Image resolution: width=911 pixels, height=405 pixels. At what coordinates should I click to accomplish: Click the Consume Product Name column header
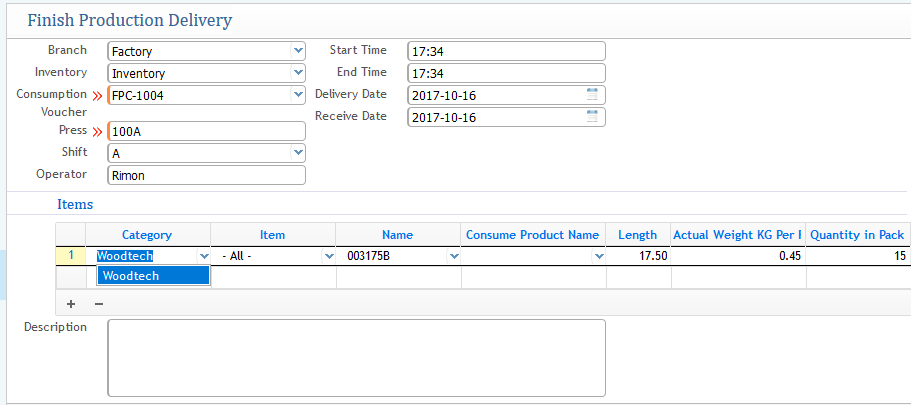532,235
